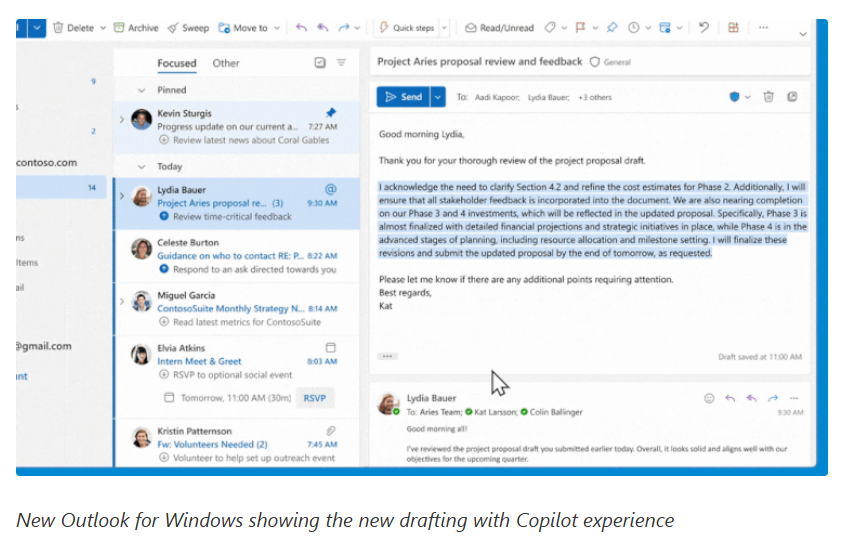Open the toolbar more options ellipsis
The width and height of the screenshot is (841, 545).
pos(763,27)
